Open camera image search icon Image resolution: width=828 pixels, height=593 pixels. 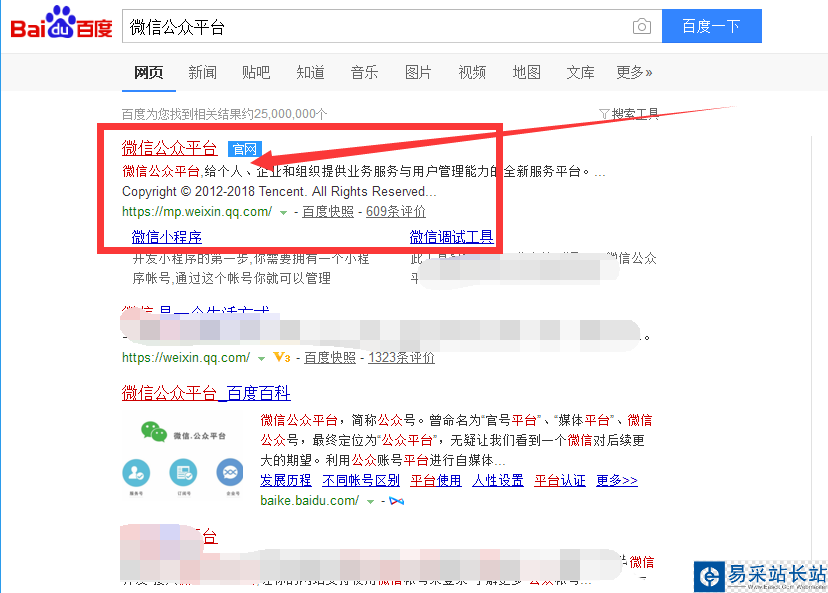[x=642, y=26]
